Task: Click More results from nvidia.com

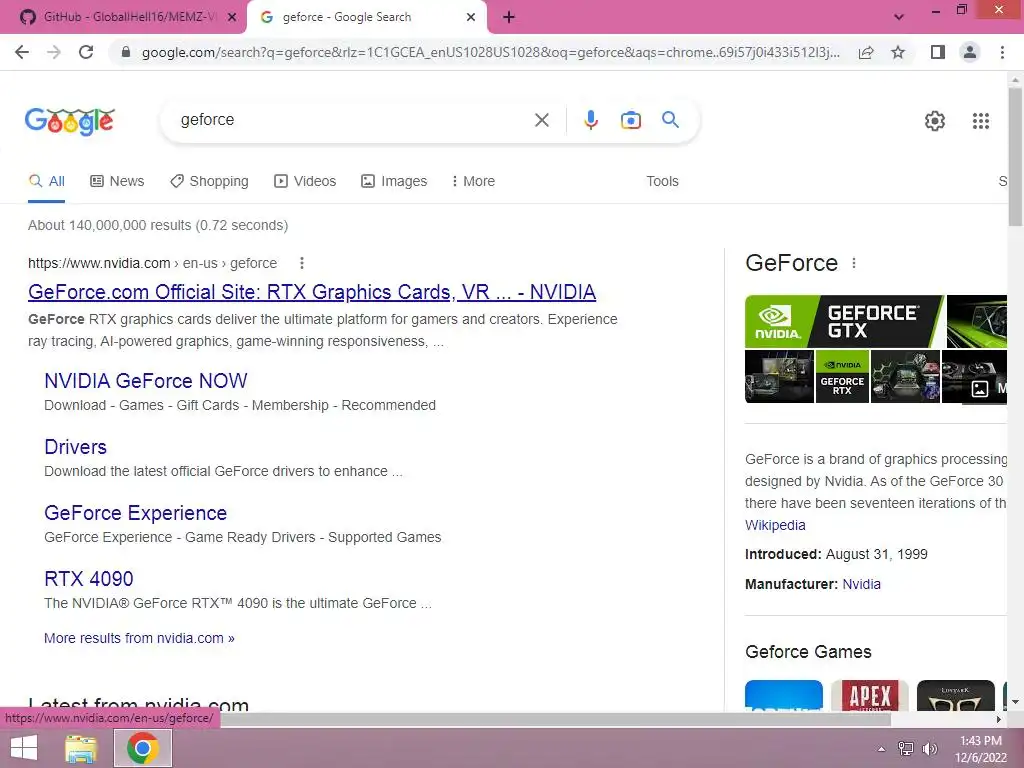Action: click(x=139, y=638)
